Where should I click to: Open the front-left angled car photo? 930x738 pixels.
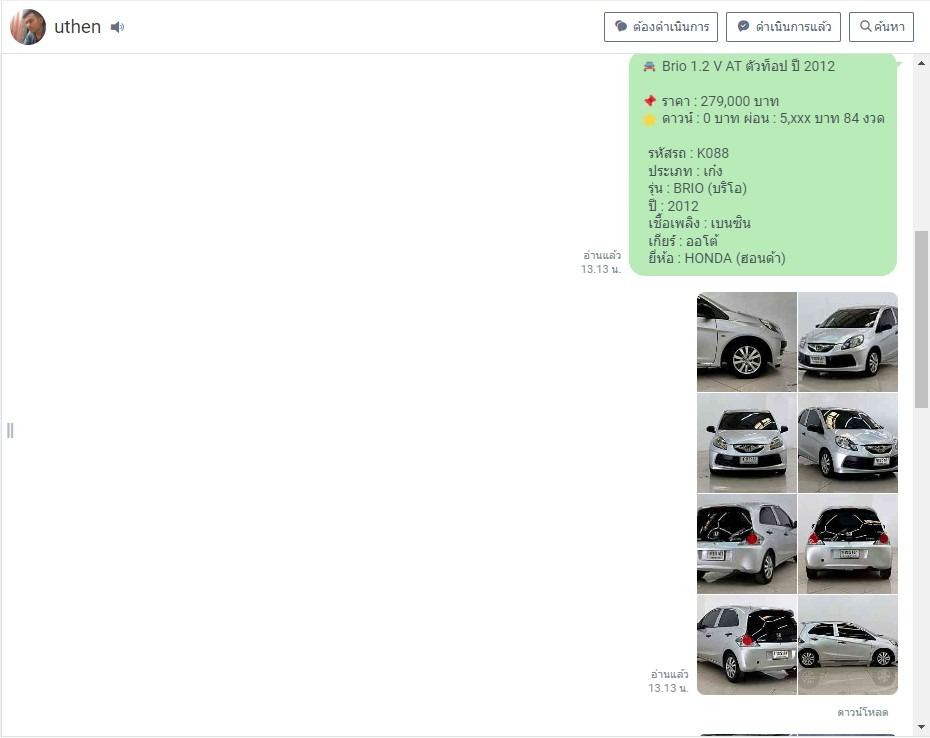(x=848, y=443)
